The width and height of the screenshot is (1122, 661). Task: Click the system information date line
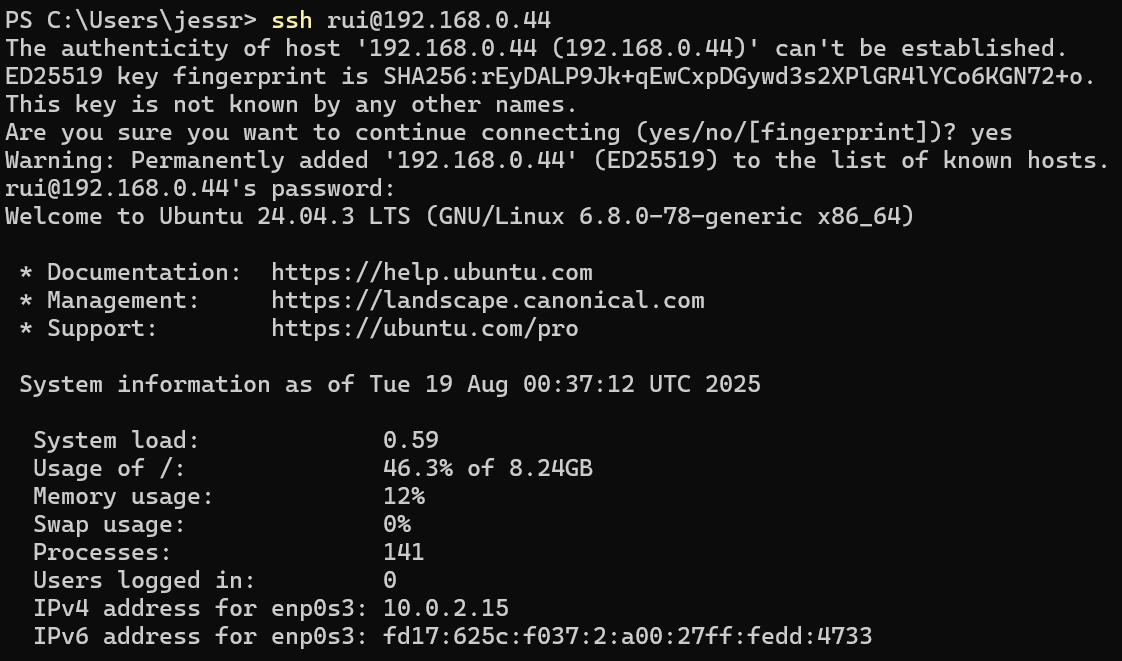click(390, 385)
